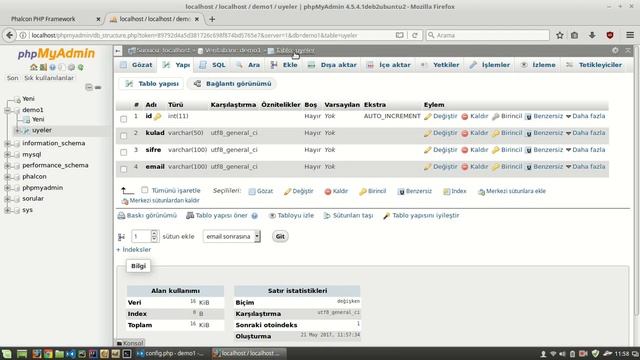Tick the checkbox for email row
The image size is (640, 360).
pos(124,169)
